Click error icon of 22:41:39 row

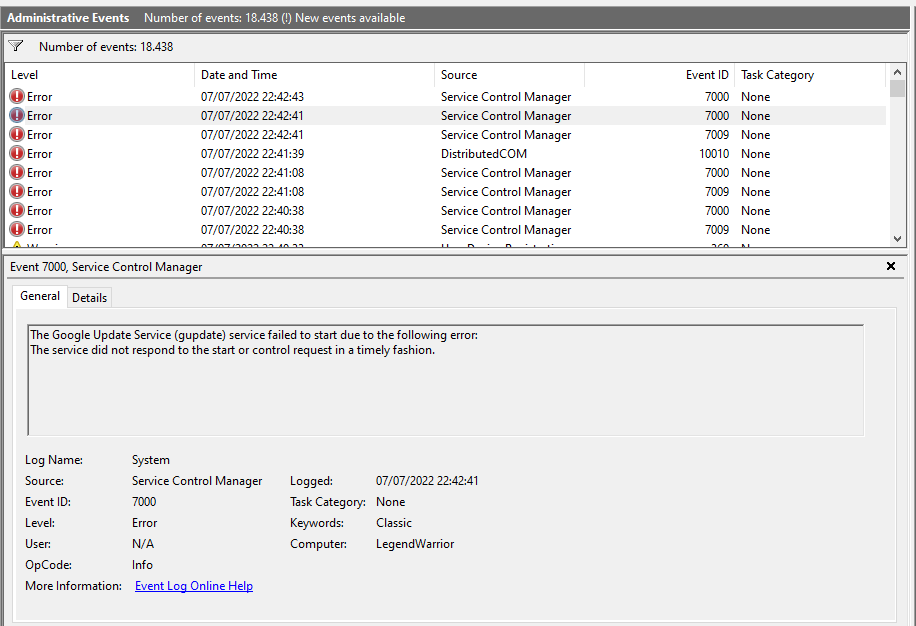(x=17, y=154)
